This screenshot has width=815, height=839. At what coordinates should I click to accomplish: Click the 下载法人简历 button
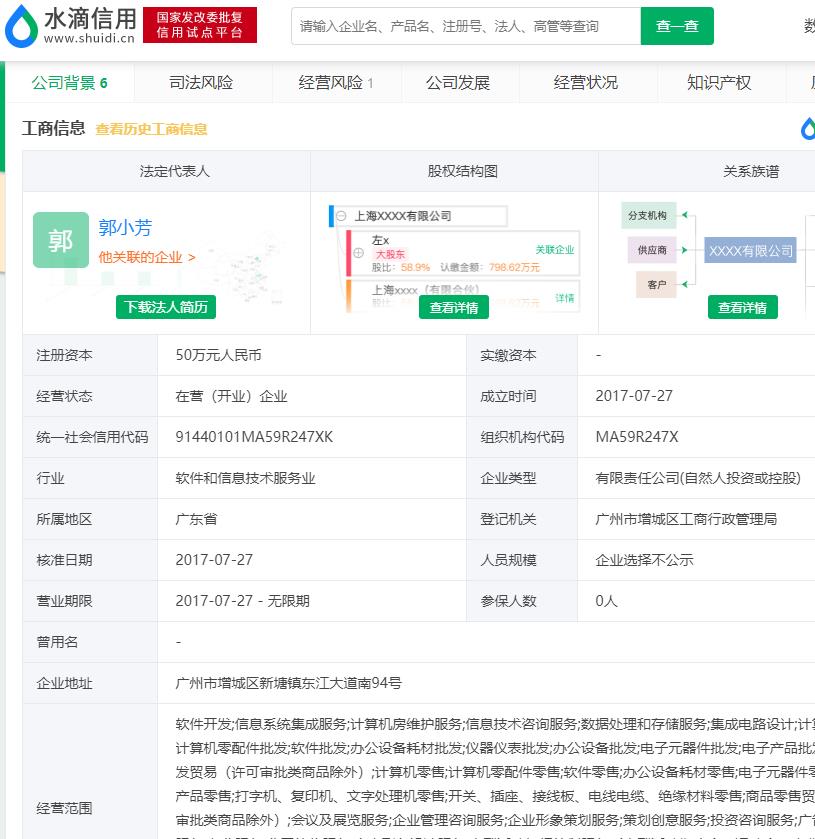coord(166,307)
